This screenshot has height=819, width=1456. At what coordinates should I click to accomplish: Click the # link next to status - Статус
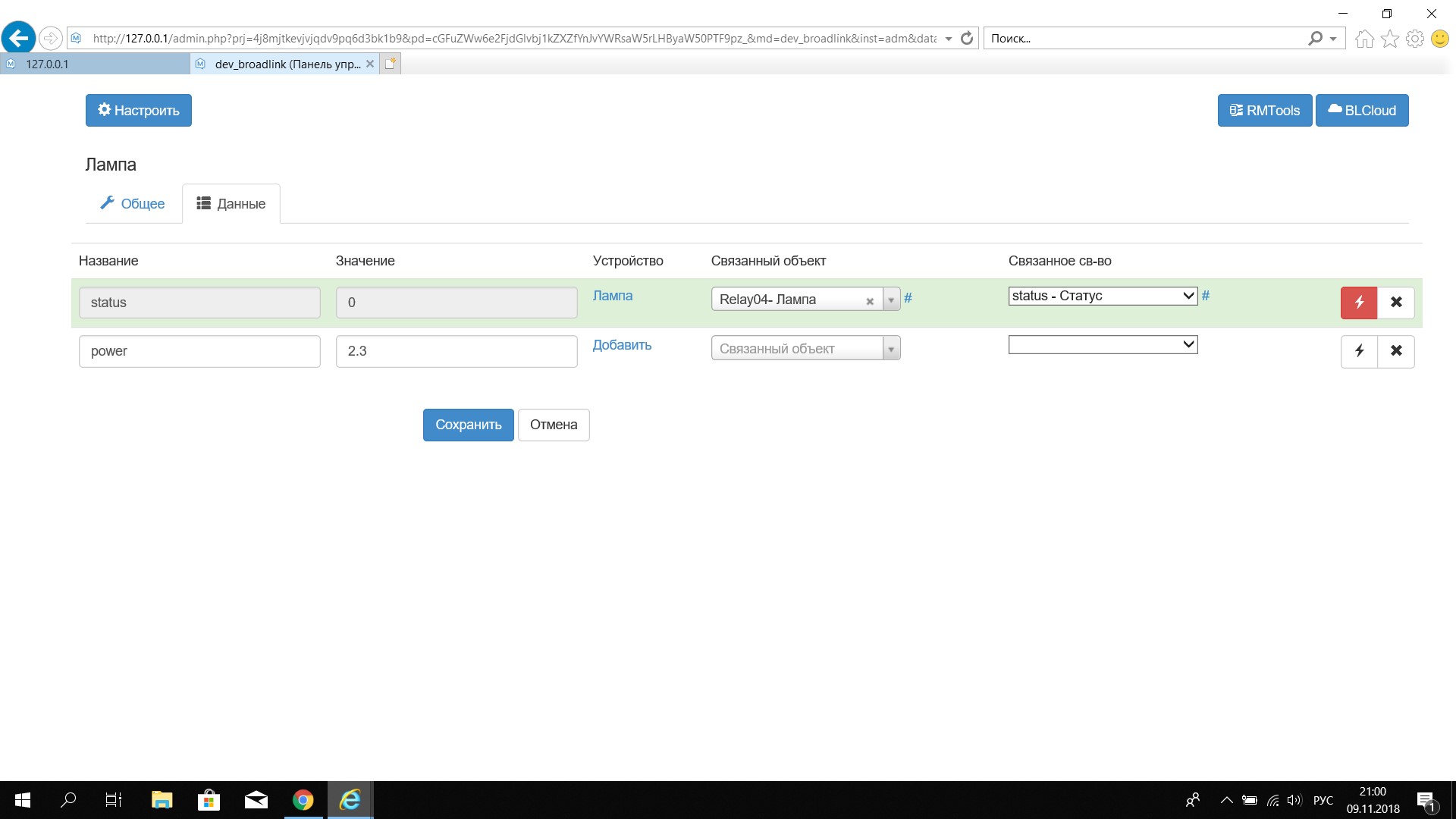coord(1205,296)
